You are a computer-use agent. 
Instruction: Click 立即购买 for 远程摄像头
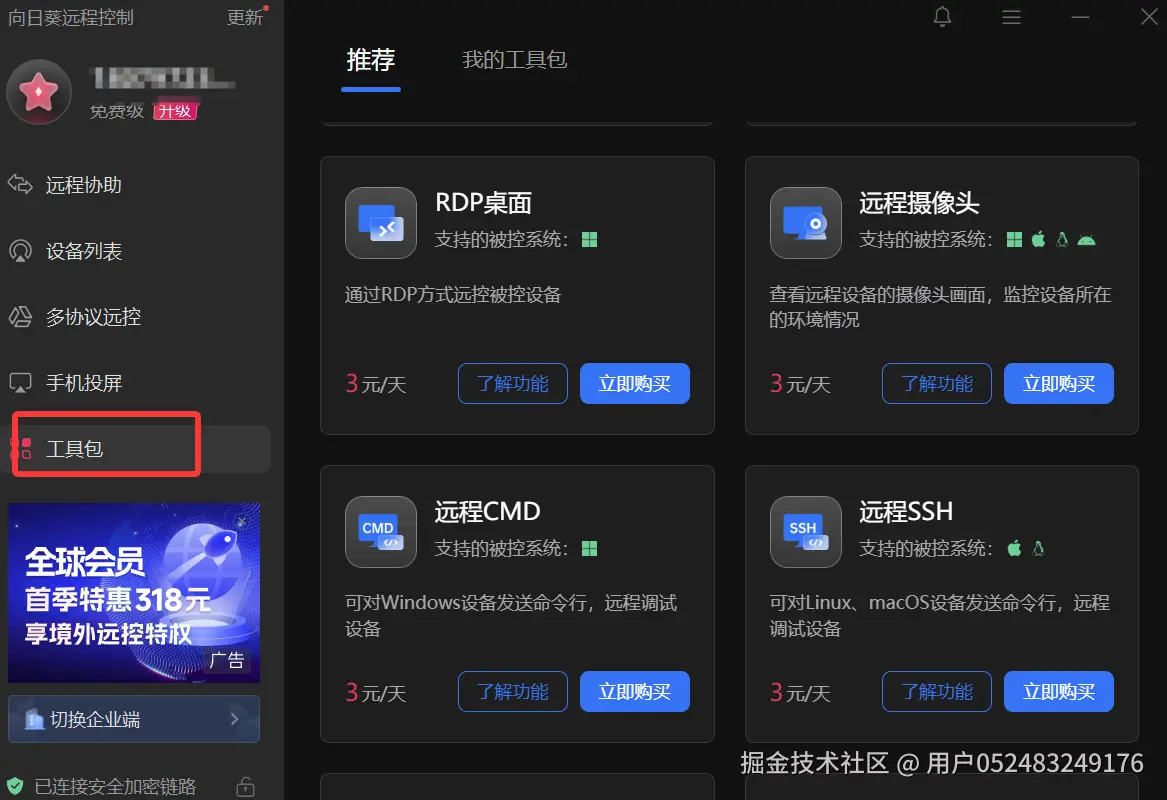coord(1059,383)
